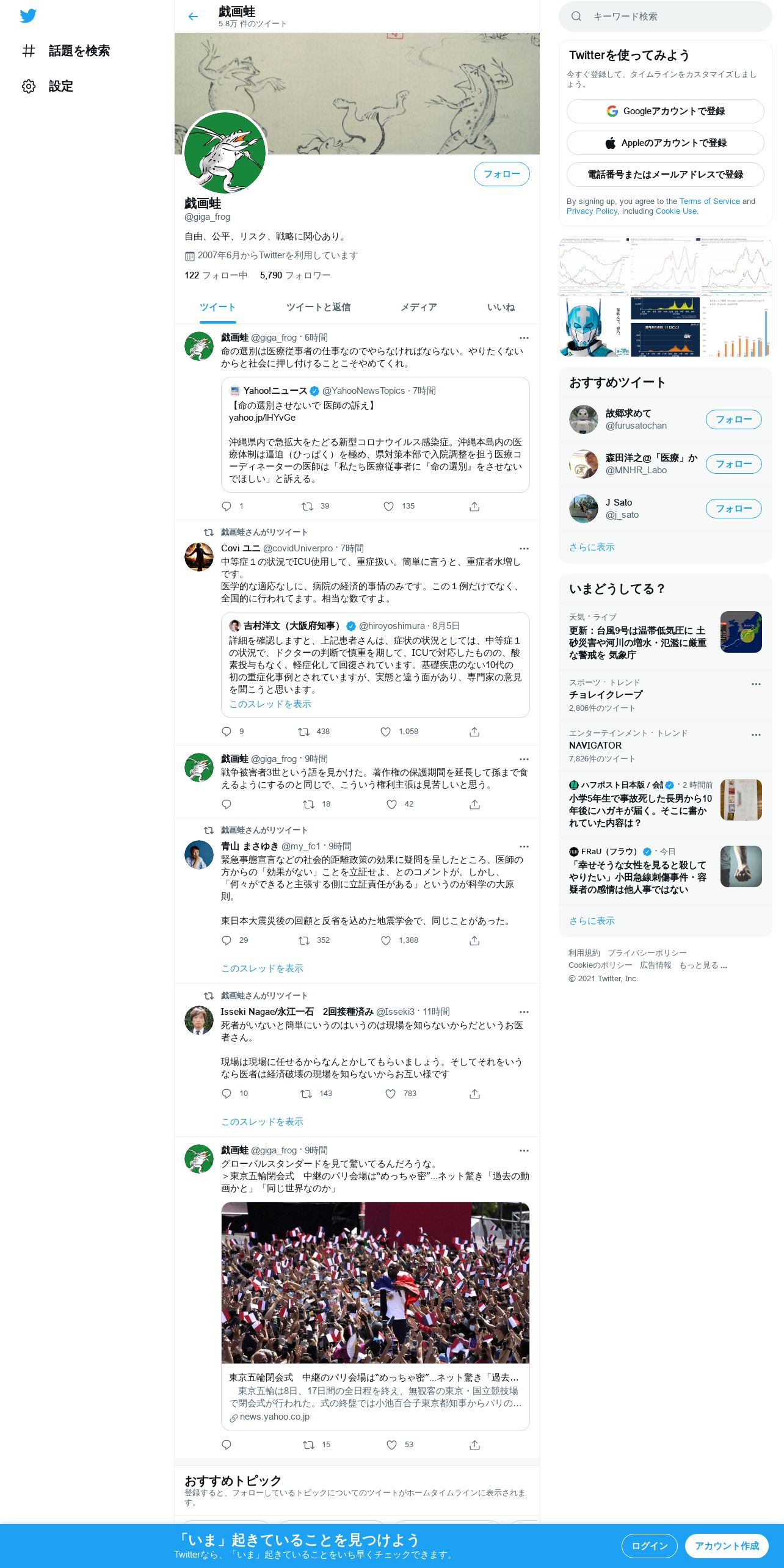Retweet the Isseki Nagae tweet with 143 retweets
The width and height of the screenshot is (784, 1568).
pos(306,1094)
